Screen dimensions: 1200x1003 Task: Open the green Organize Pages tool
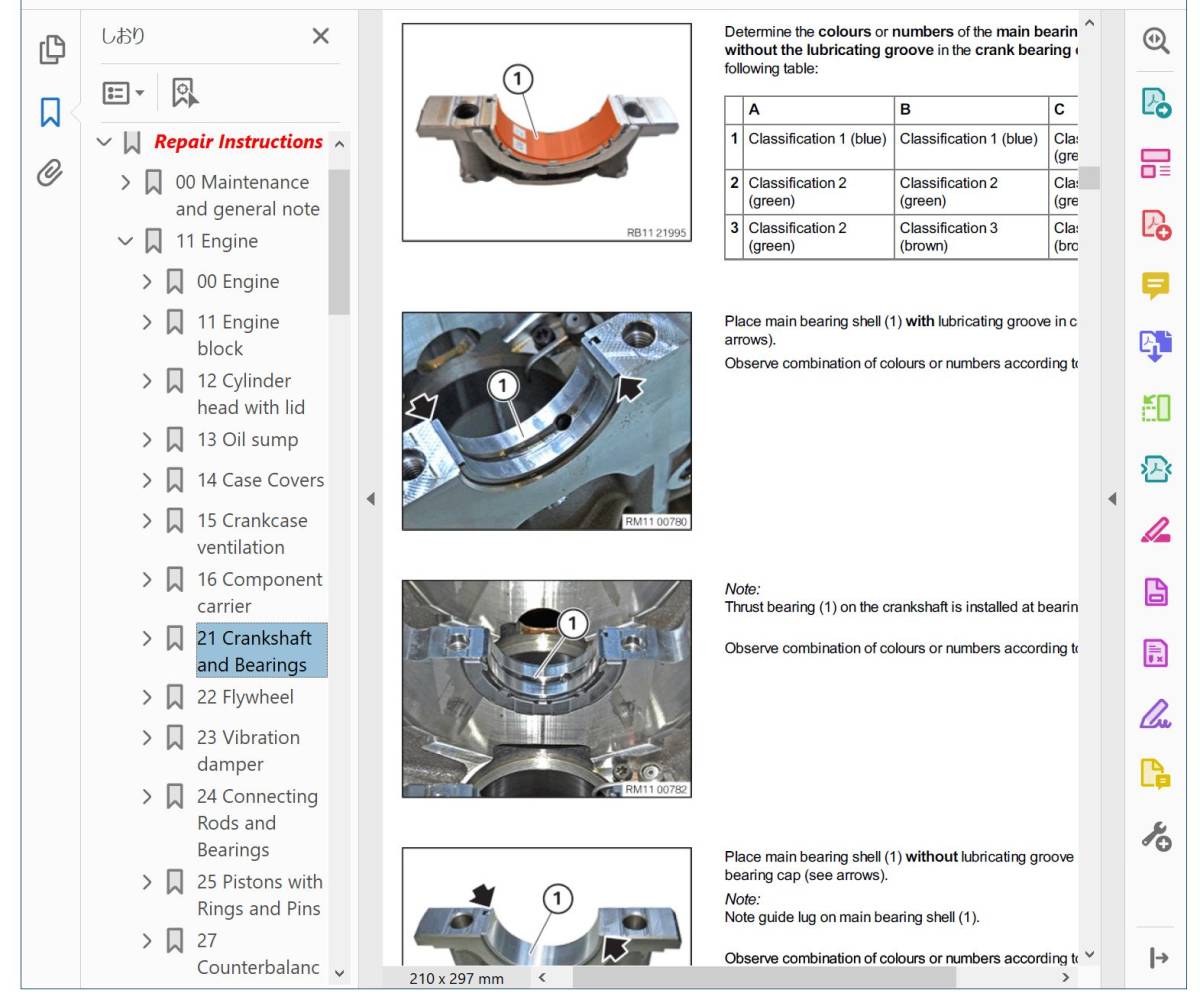1156,407
